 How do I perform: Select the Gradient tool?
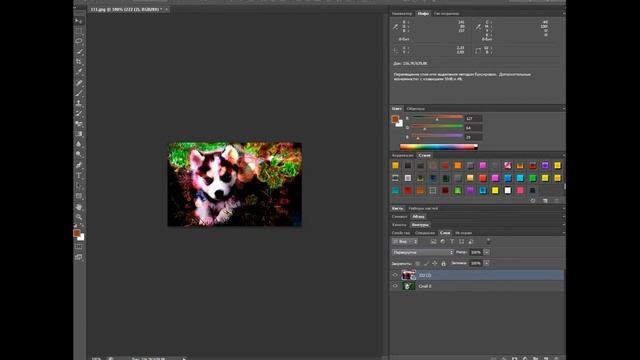click(79, 134)
